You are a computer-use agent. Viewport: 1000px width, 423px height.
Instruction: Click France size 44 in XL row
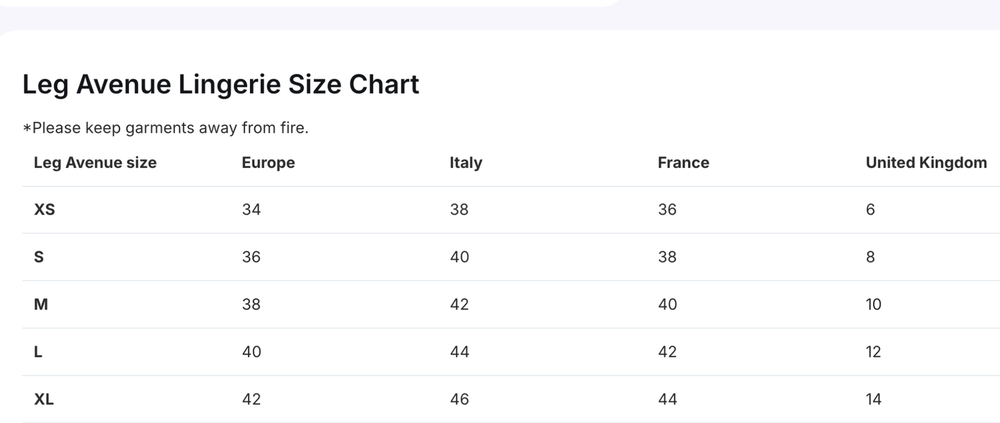(x=667, y=399)
